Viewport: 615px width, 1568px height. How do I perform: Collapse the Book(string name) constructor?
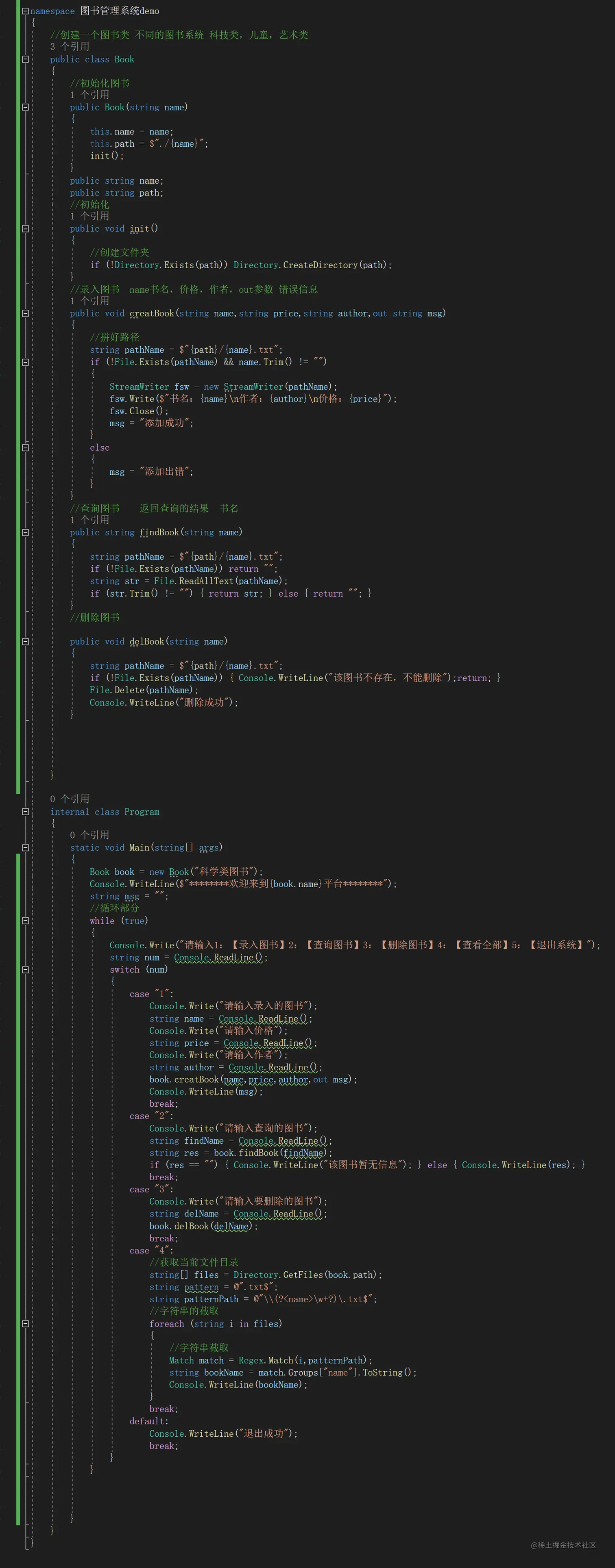pyautogui.click(x=26, y=107)
